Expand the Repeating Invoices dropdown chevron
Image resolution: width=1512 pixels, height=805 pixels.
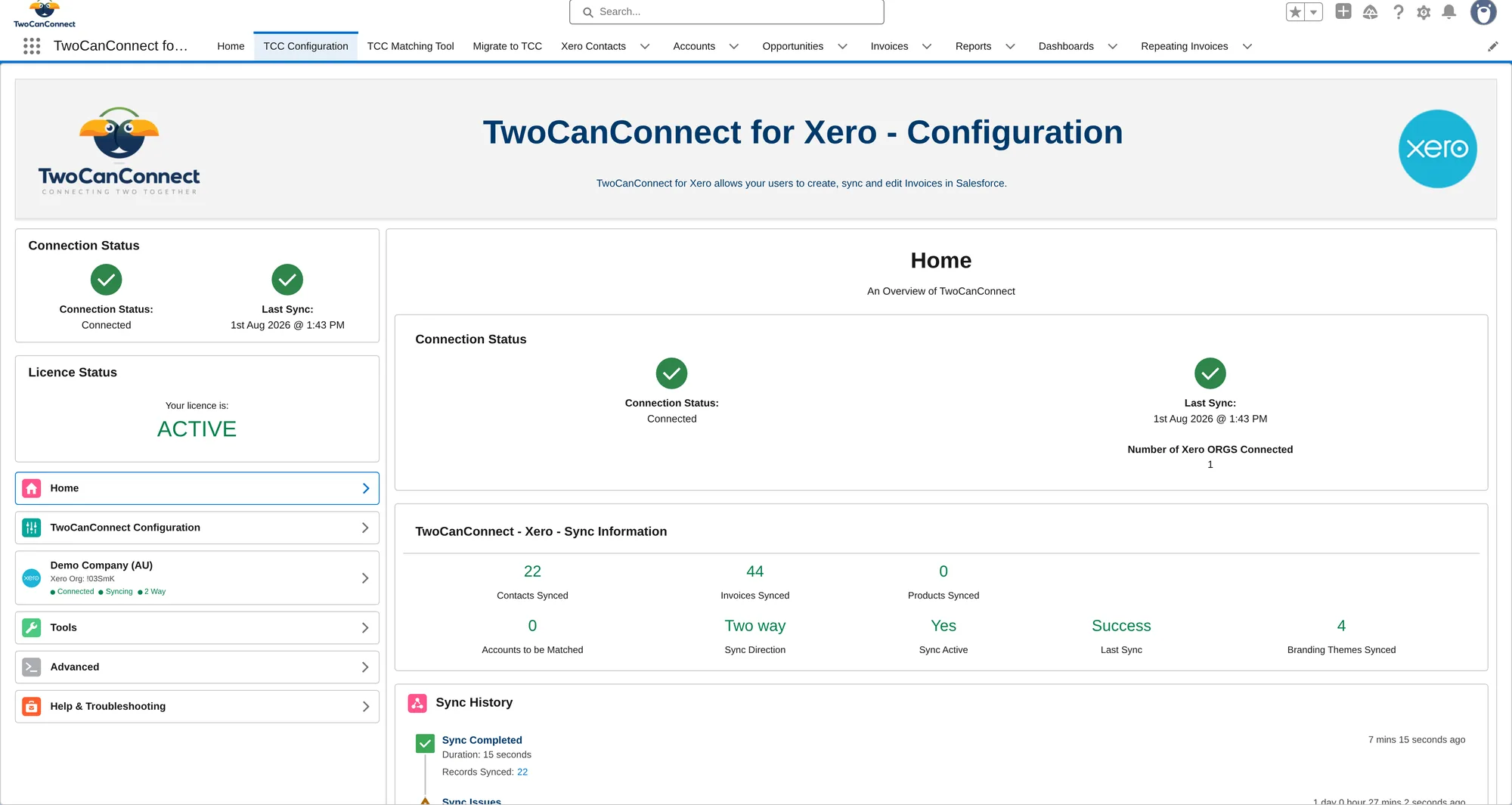click(1247, 46)
